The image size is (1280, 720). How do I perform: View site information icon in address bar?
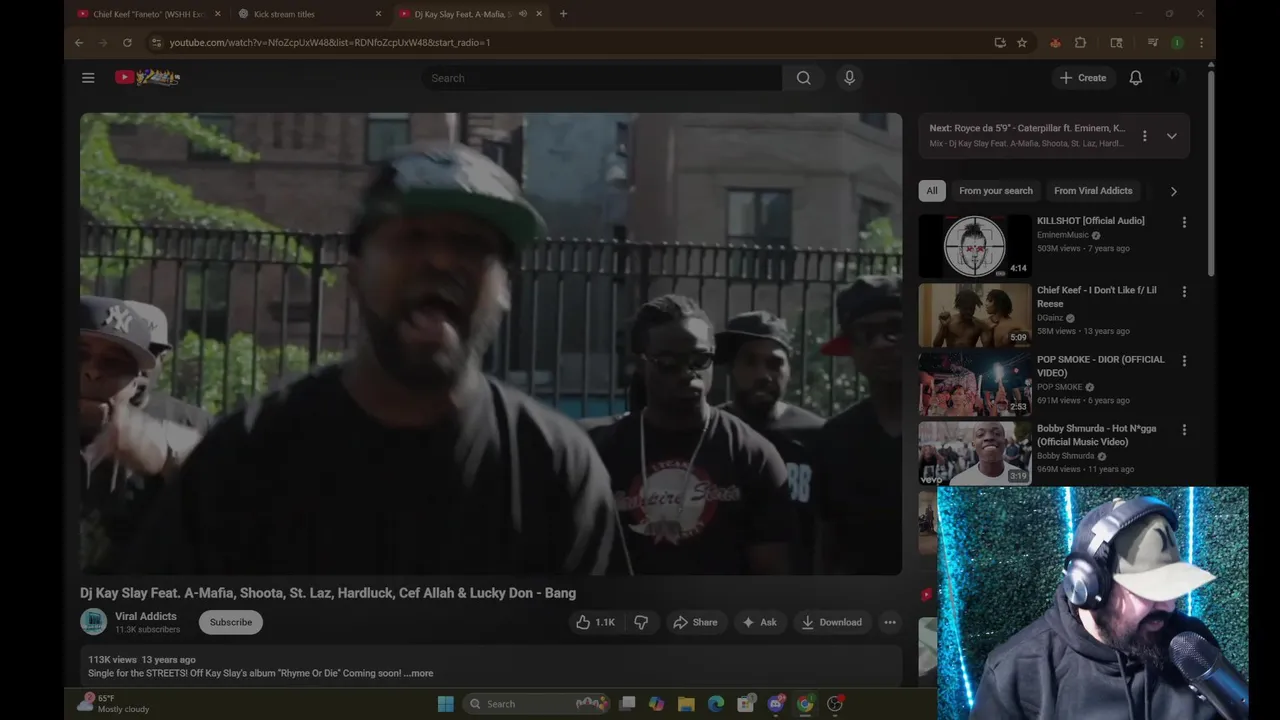point(155,43)
